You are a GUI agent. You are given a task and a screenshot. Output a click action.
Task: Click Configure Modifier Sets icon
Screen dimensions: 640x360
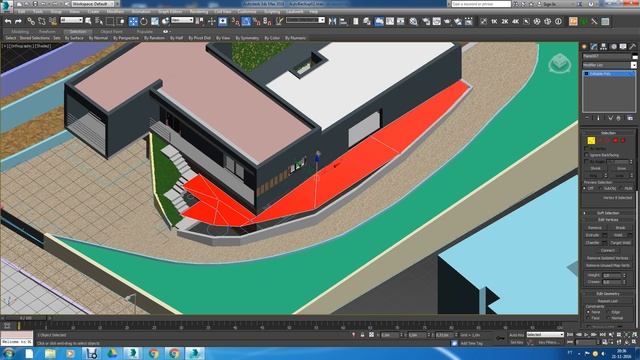[x=630, y=118]
